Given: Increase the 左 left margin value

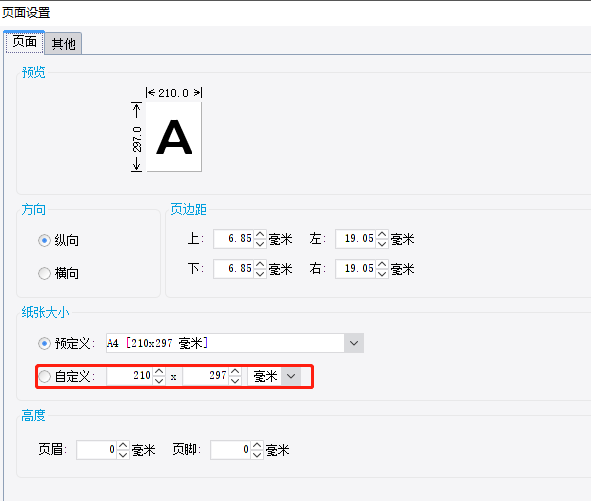Looking at the screenshot, I should (x=382, y=234).
